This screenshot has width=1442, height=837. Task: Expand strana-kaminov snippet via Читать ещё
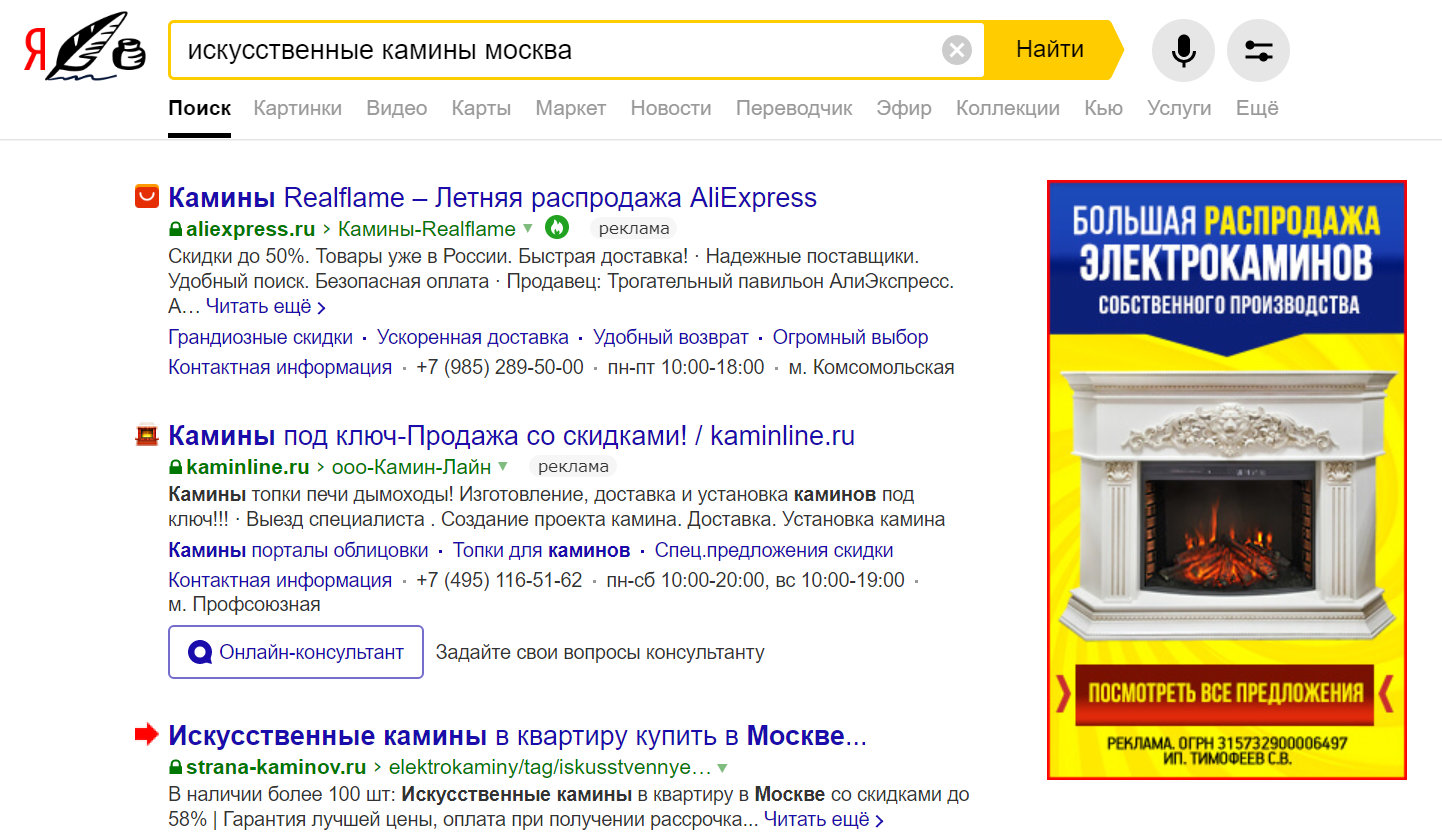click(x=825, y=820)
